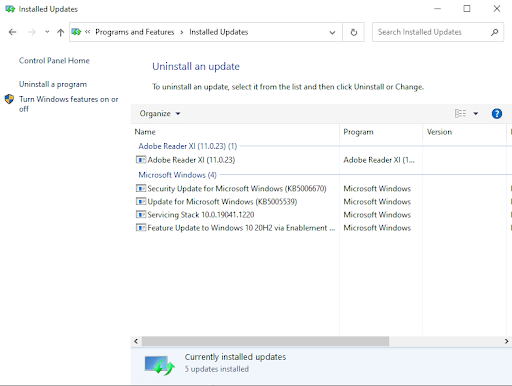
Task: Select Update for Microsoft Windows KB5005539
Action: (x=222, y=202)
